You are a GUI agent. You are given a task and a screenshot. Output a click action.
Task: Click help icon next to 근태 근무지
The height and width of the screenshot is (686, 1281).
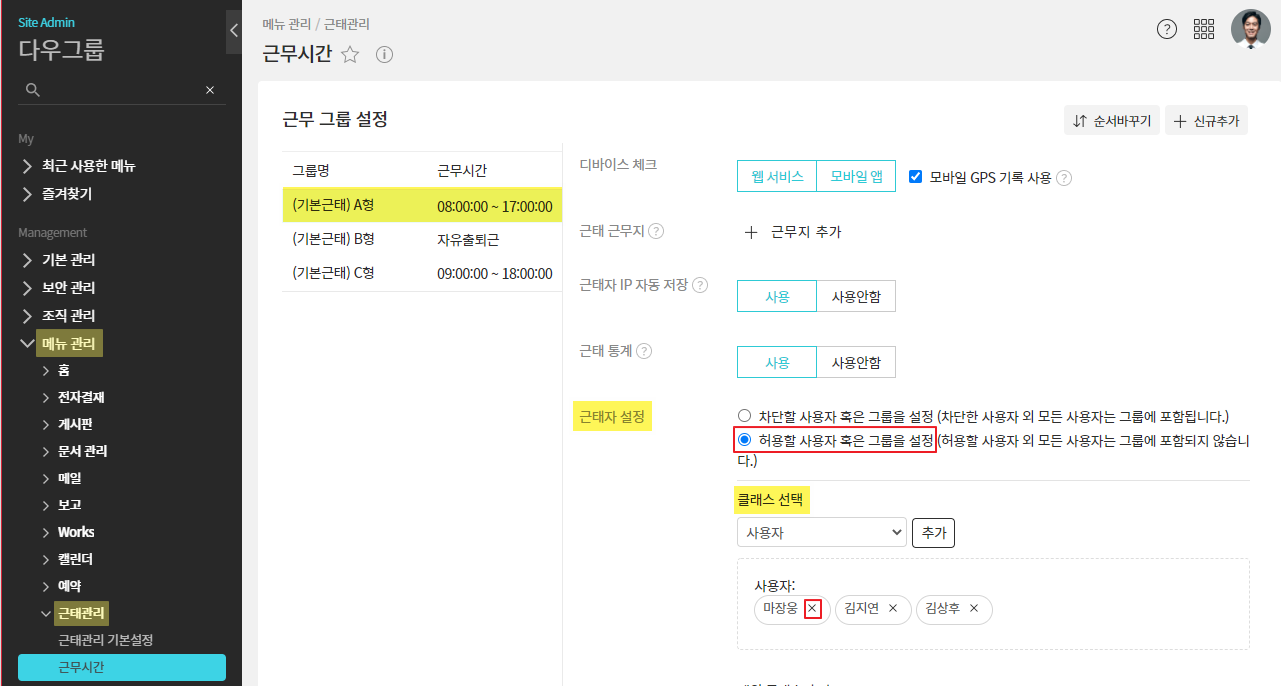(656, 231)
